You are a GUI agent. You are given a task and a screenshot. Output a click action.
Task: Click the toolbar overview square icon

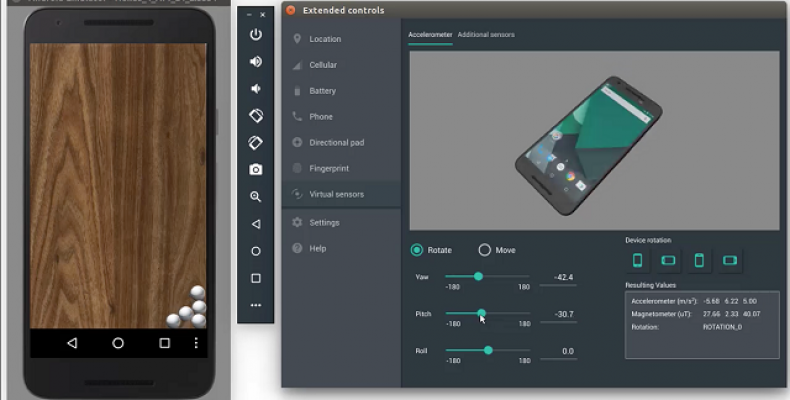[x=256, y=278]
